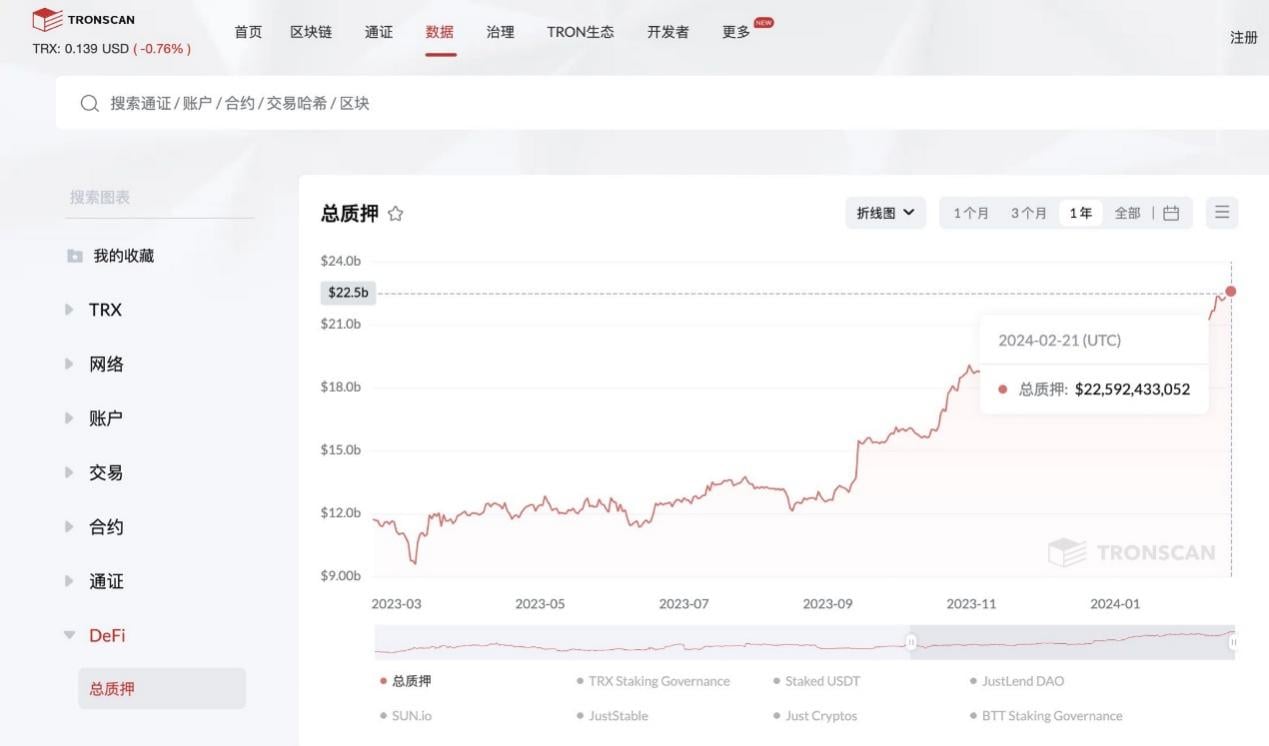Image resolution: width=1269 pixels, height=746 pixels.
Task: Open the 折线图 chart type dropdown
Action: (884, 212)
